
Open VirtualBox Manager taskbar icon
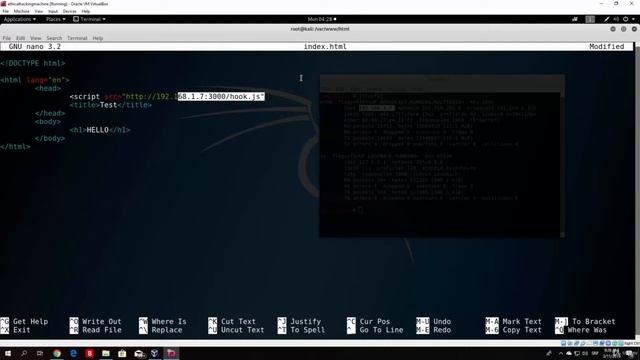155,353
